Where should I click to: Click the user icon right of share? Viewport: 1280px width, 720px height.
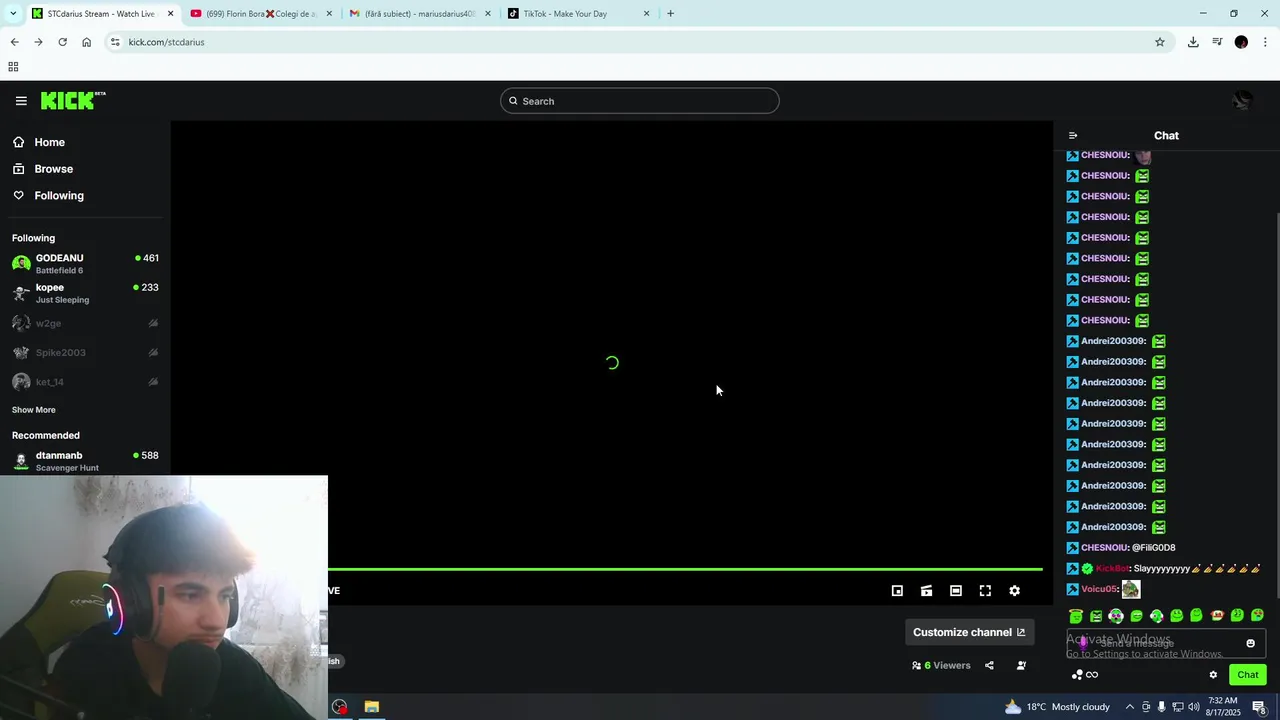[x=1021, y=665]
